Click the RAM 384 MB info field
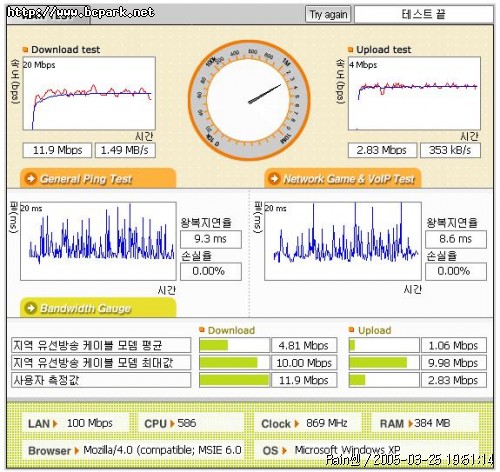Viewport: 500px width, 472px height. click(425, 423)
